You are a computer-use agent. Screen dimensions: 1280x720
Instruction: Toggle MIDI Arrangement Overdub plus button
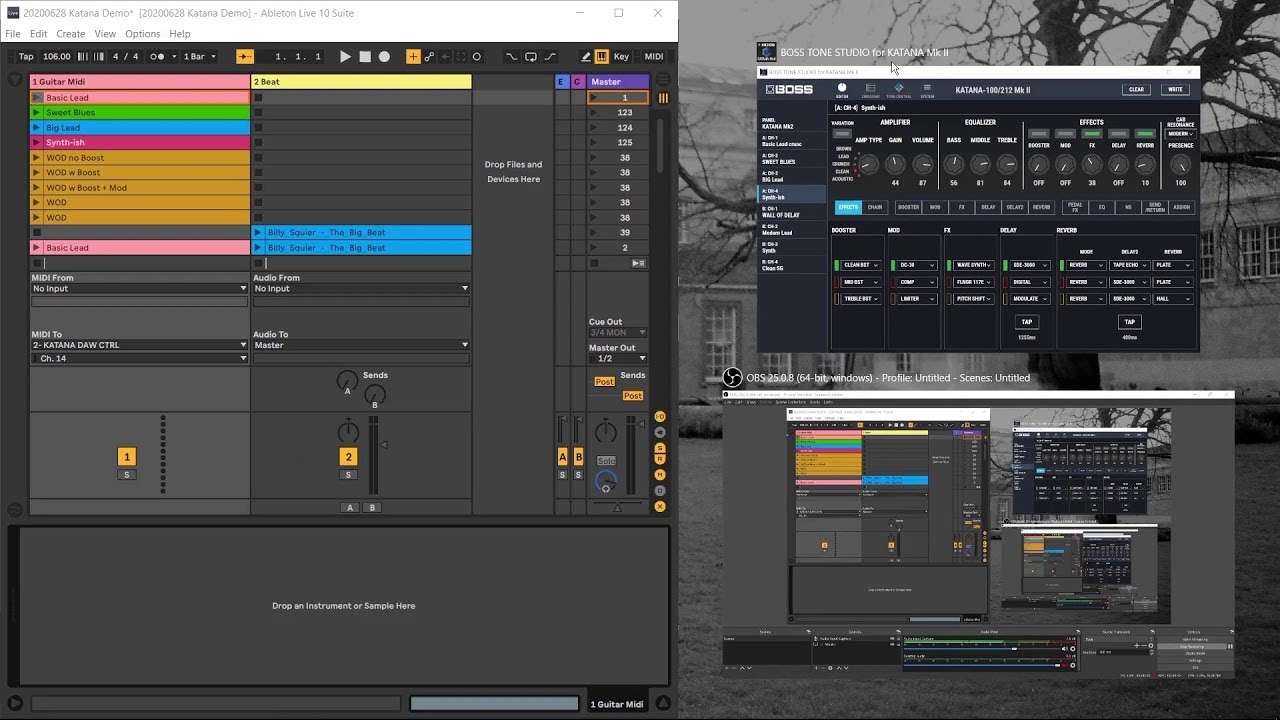click(413, 57)
